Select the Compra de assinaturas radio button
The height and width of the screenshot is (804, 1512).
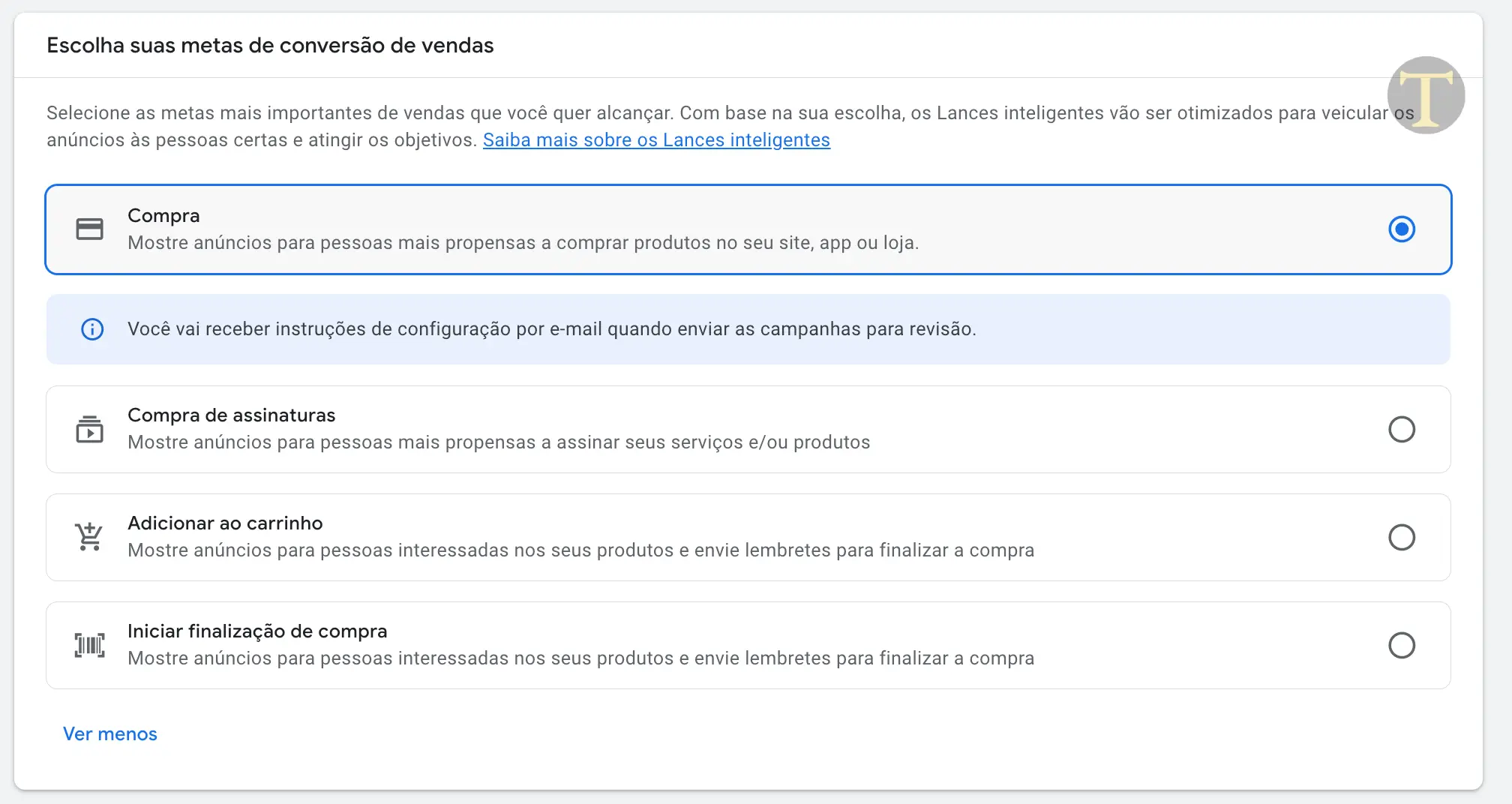(x=1401, y=429)
